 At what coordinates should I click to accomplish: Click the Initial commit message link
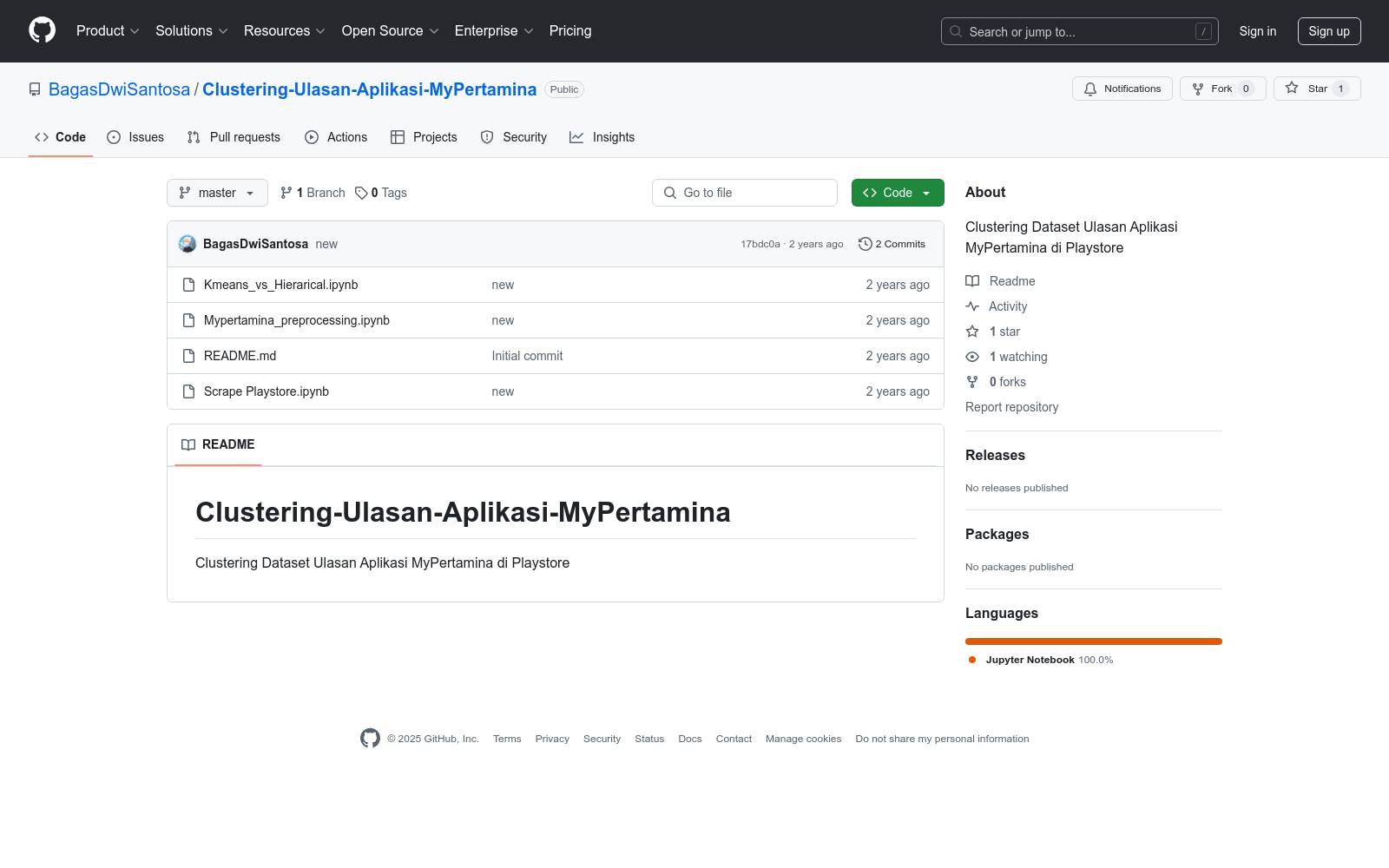coord(527,356)
